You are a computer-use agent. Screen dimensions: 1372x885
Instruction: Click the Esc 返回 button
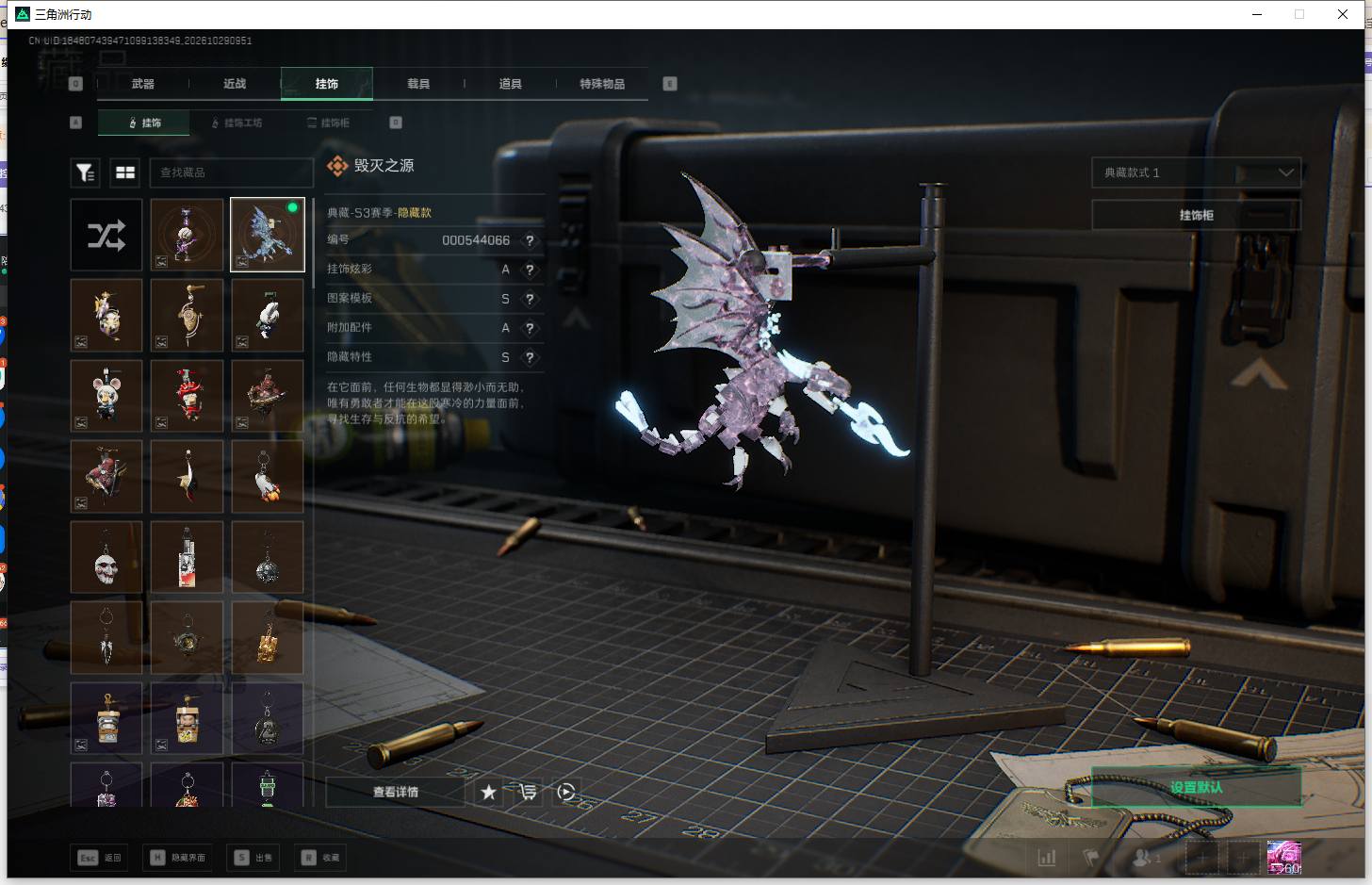[100, 858]
